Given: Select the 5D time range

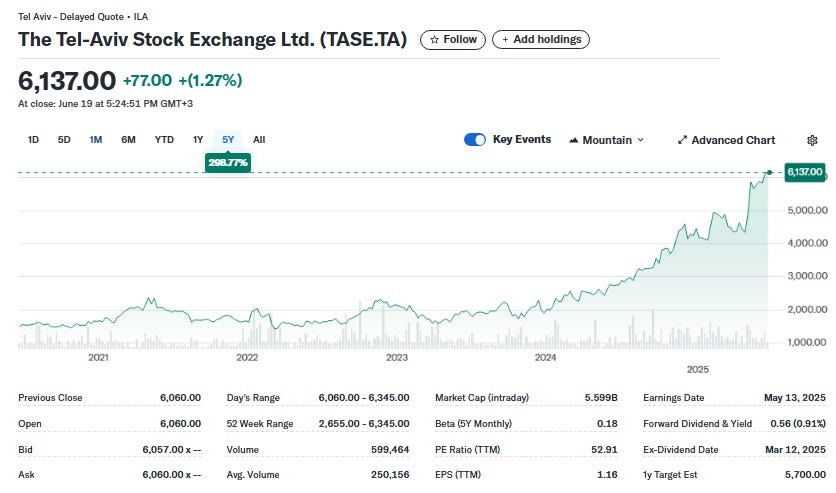Looking at the screenshot, I should (x=64, y=140).
